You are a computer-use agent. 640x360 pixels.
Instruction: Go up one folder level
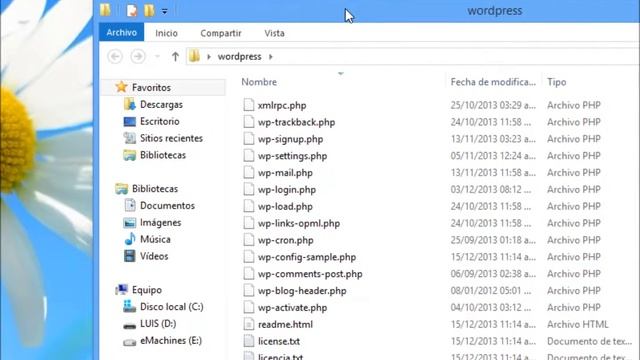176,56
